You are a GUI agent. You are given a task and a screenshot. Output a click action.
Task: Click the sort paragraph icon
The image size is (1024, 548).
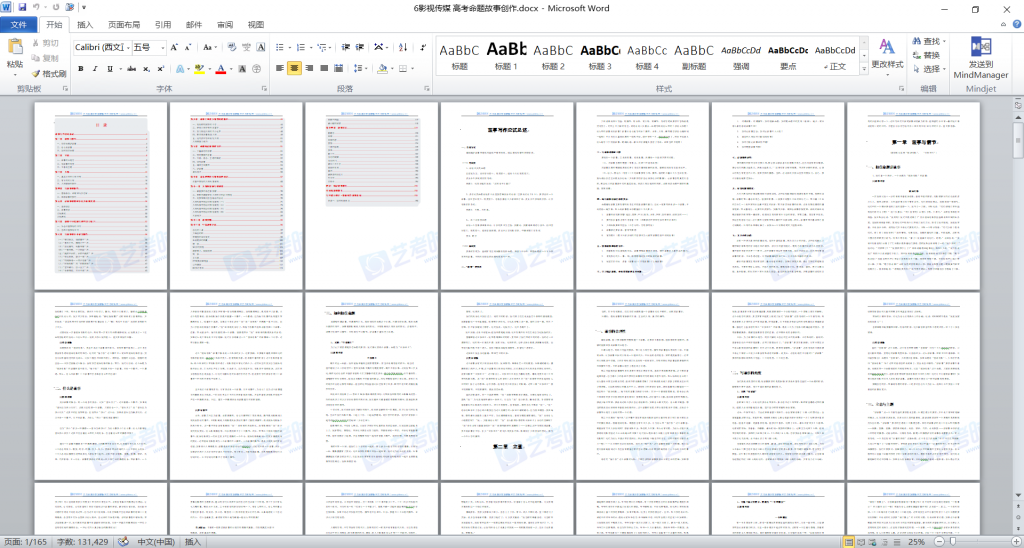(x=401, y=47)
